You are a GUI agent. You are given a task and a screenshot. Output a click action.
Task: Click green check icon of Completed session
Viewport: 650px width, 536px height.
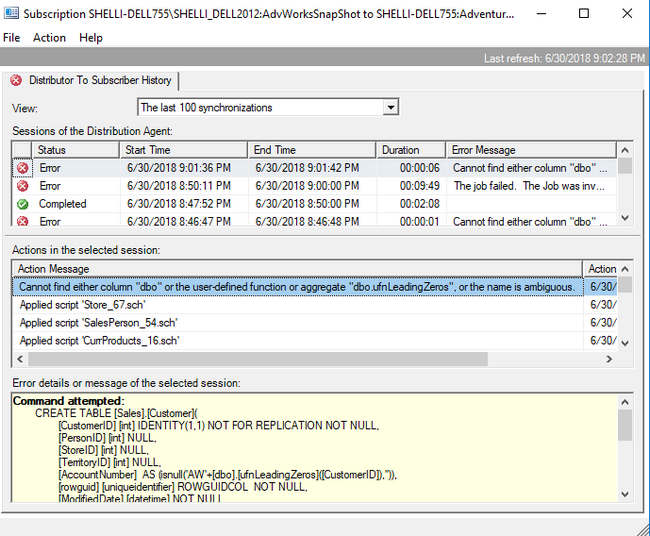tap(22, 204)
